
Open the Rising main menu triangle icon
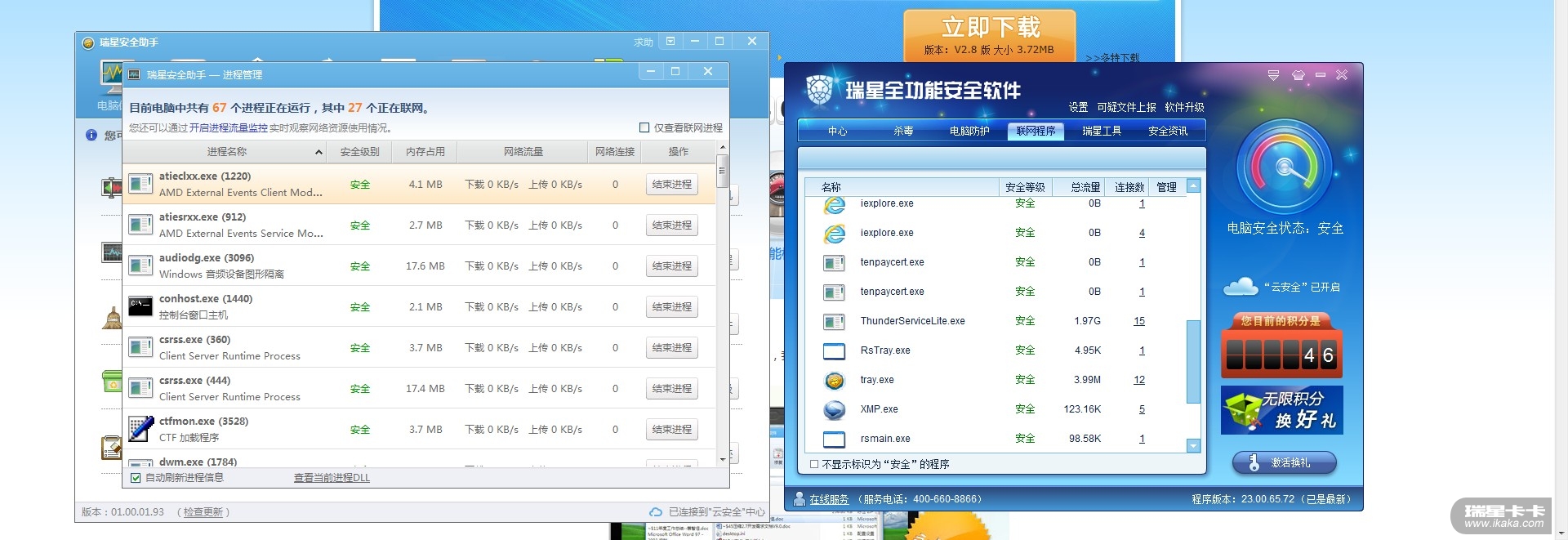pyautogui.click(x=1273, y=75)
